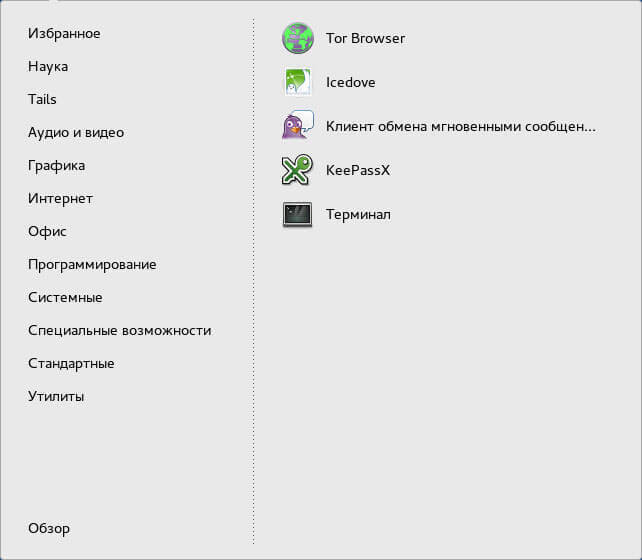Open the Наука category
The height and width of the screenshot is (560, 642).
pos(48,67)
